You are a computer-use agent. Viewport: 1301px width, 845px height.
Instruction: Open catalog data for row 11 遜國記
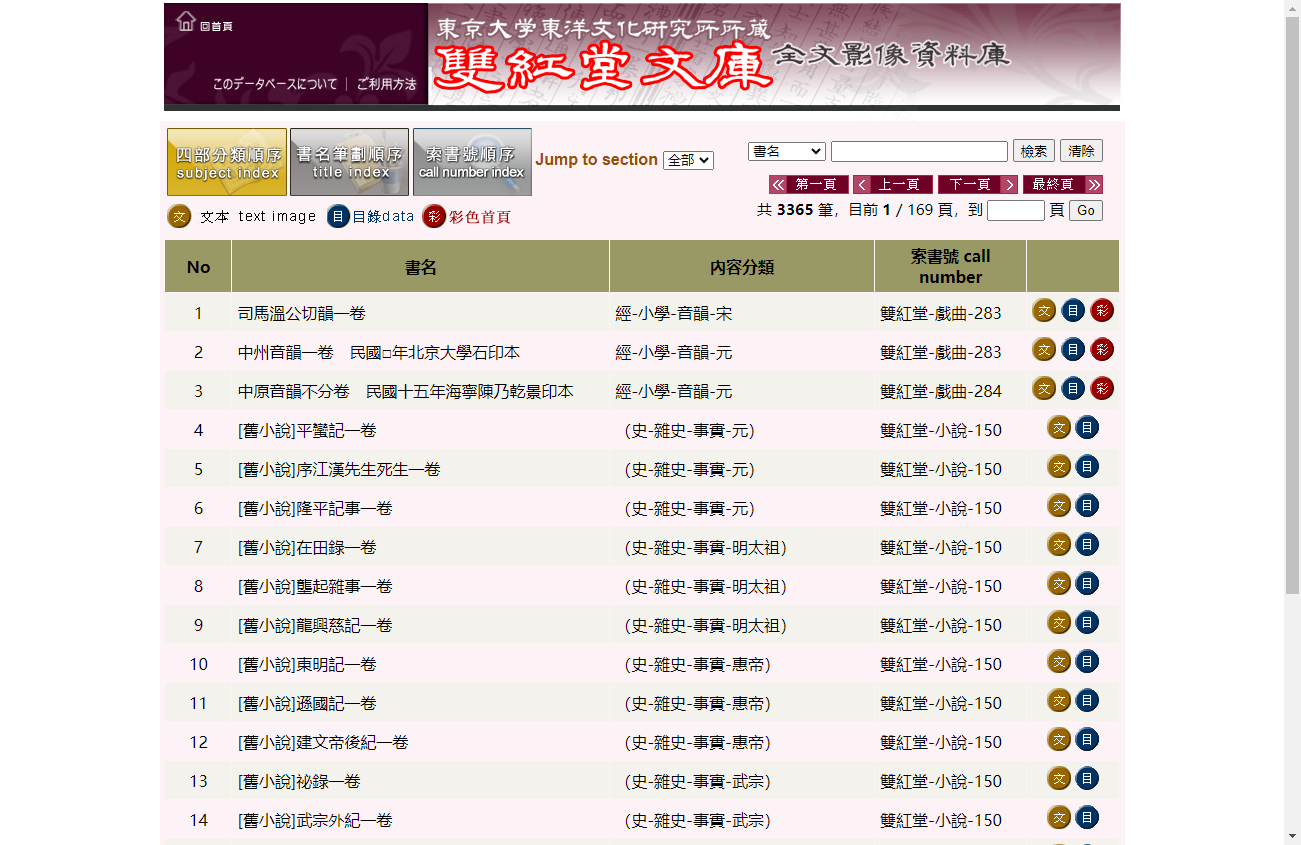tap(1087, 701)
